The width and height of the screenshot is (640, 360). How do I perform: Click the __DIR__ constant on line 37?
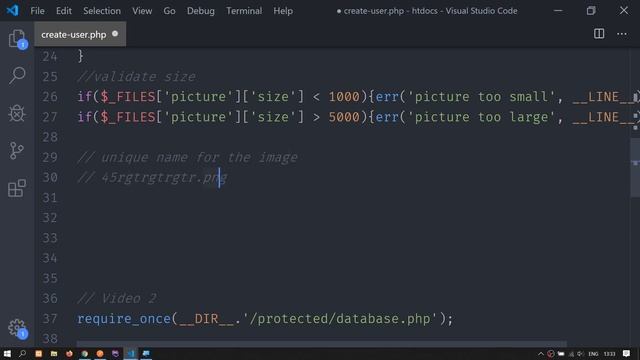pos(207,319)
